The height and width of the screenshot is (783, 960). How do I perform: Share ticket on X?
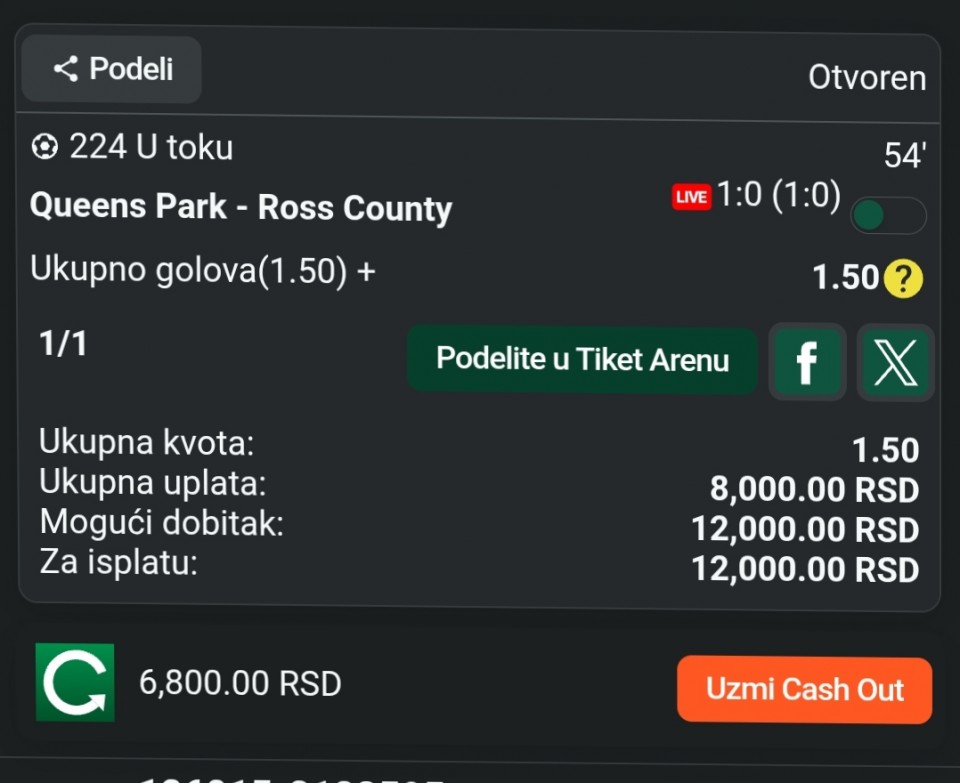pyautogui.click(x=895, y=361)
